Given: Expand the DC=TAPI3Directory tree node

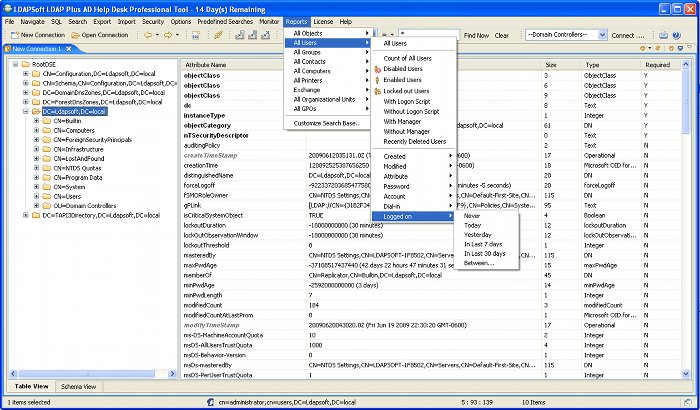Looking at the screenshot, I should pos(25,216).
